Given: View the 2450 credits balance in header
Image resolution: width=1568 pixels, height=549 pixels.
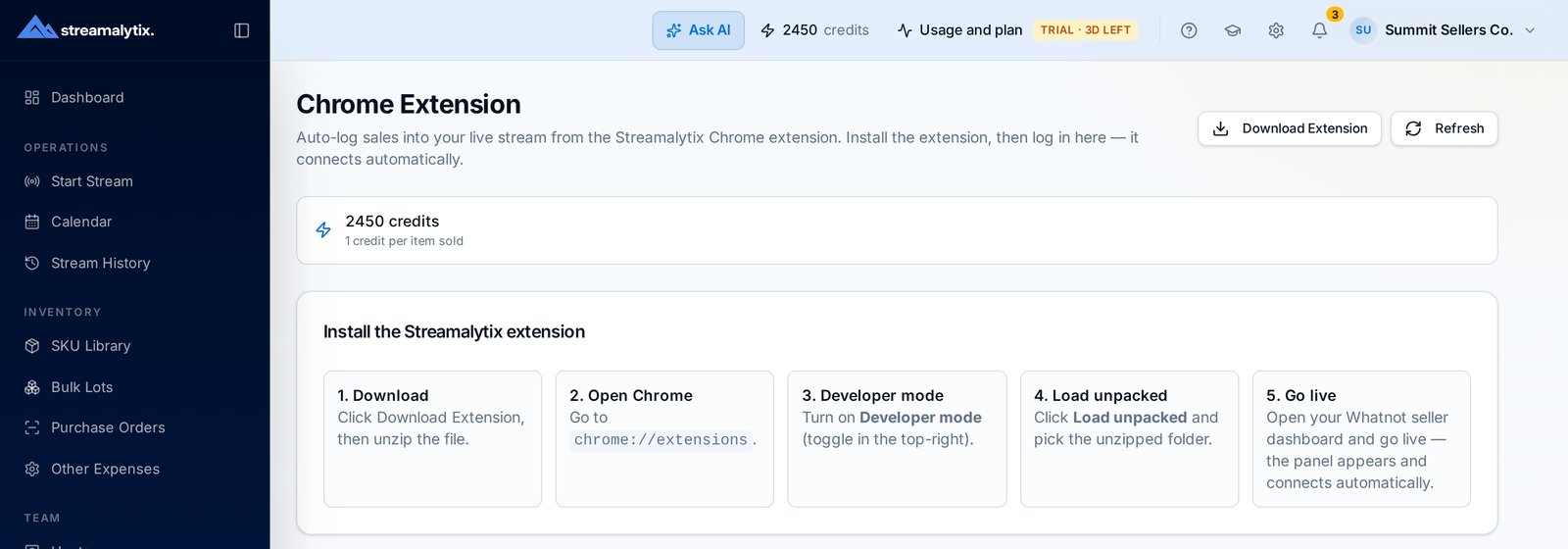Looking at the screenshot, I should 815,30.
